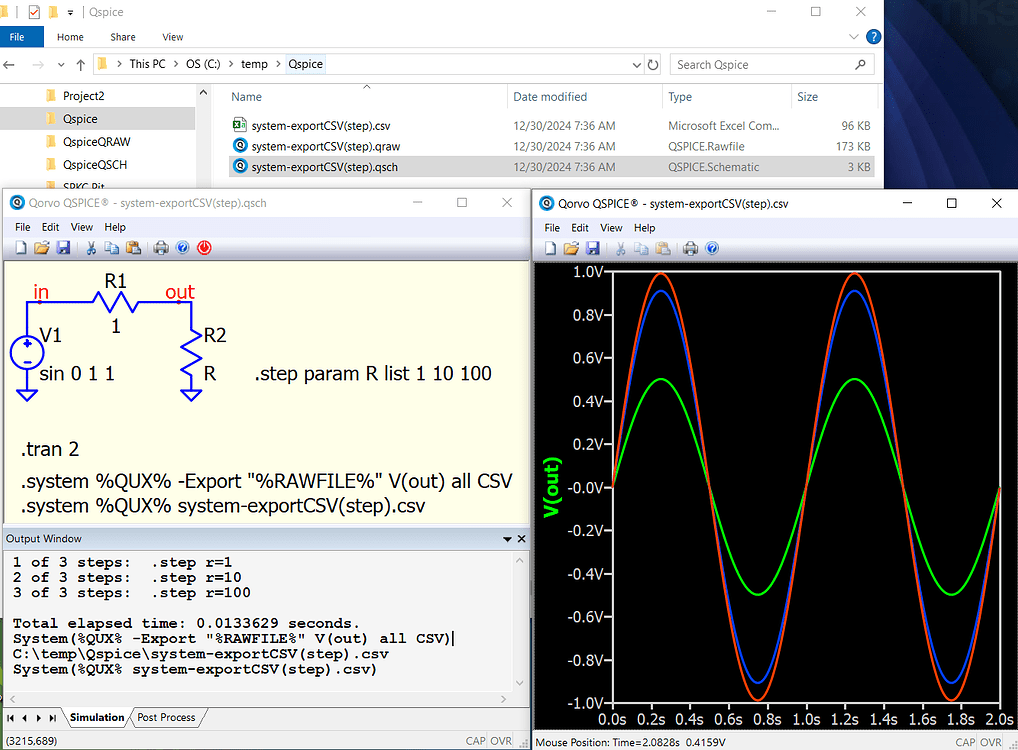Toggle the OVR indicator in the waveform status bar
The width and height of the screenshot is (1018, 750).
click(990, 741)
